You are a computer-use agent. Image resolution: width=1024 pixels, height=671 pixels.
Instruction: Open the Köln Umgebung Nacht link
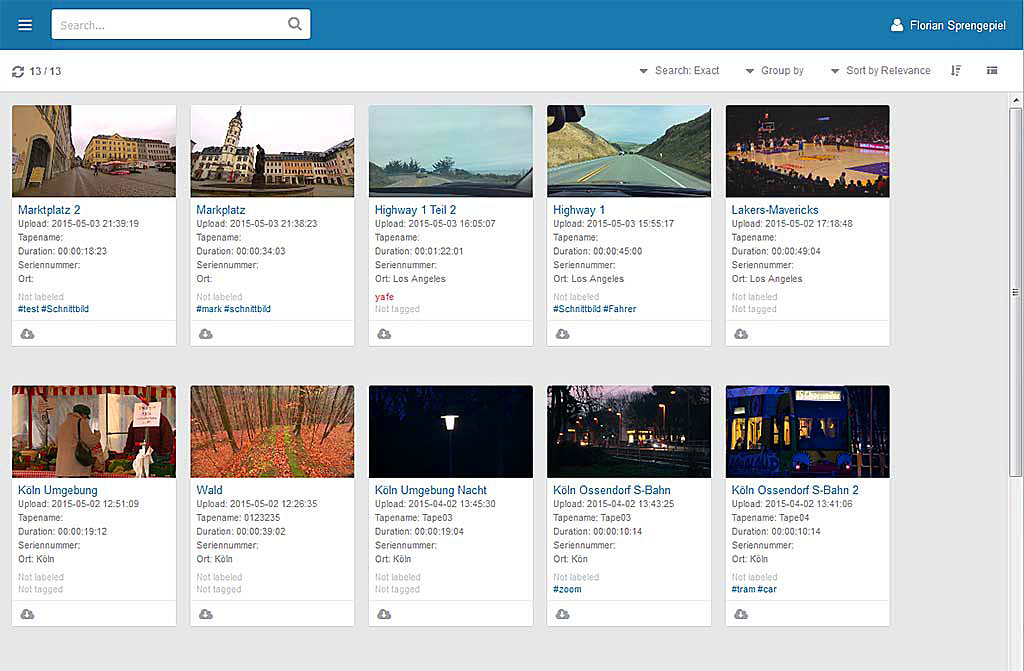coord(430,490)
